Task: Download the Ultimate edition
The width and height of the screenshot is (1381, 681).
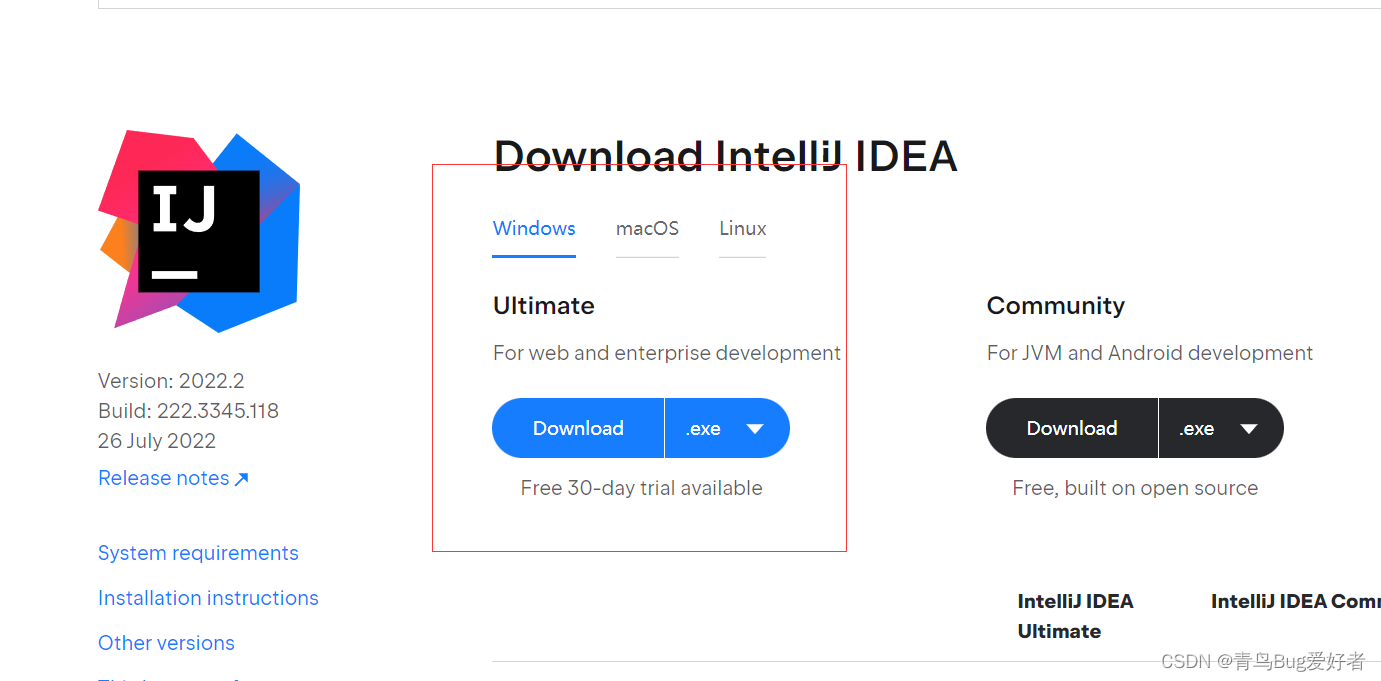Action: [578, 428]
